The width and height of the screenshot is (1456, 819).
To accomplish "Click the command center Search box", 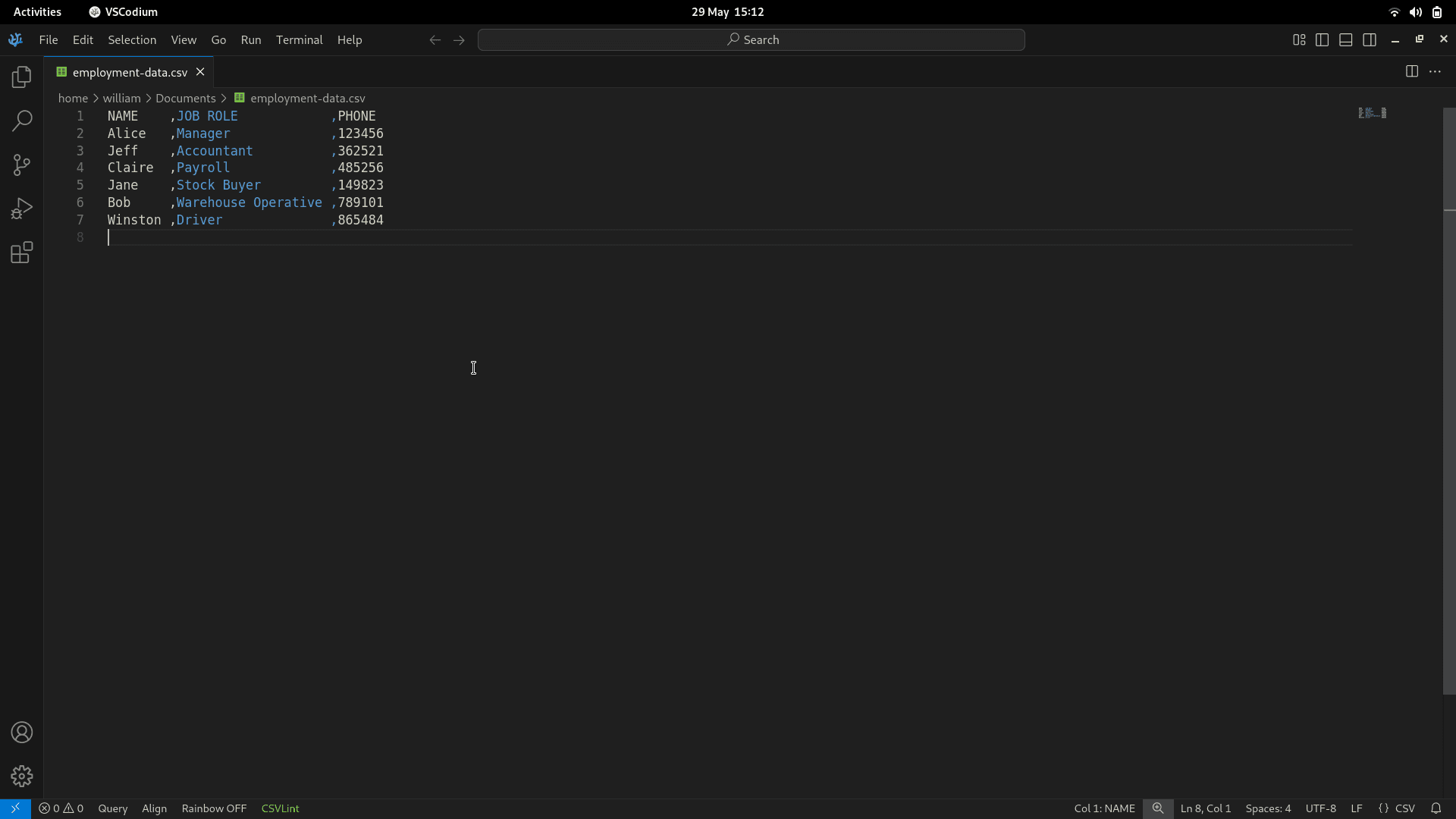I will coord(752,39).
